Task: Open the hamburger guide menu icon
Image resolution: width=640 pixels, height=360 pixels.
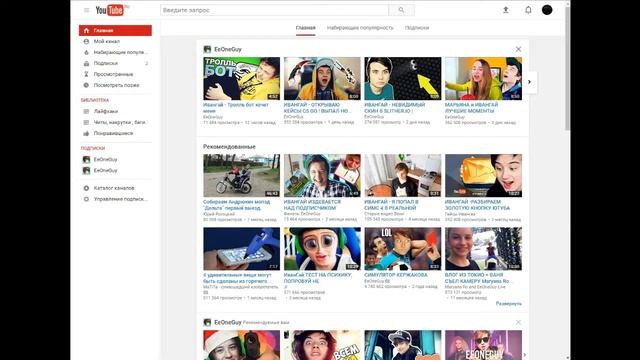Action: click(x=87, y=10)
